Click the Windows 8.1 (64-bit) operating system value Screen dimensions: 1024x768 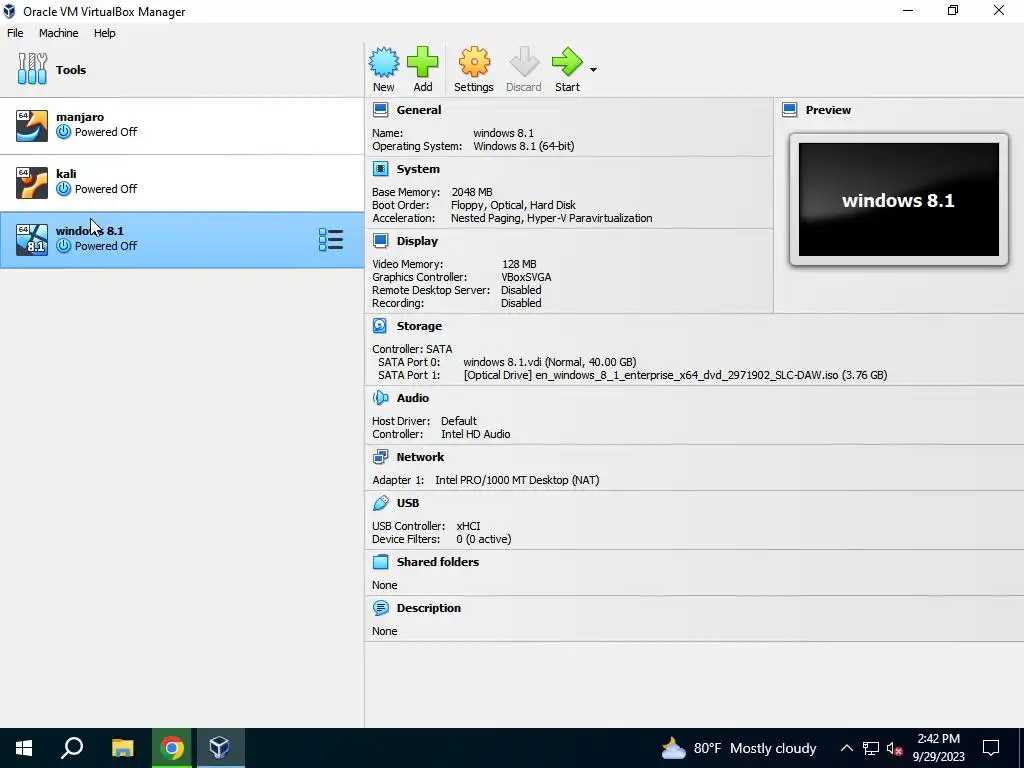[524, 146]
